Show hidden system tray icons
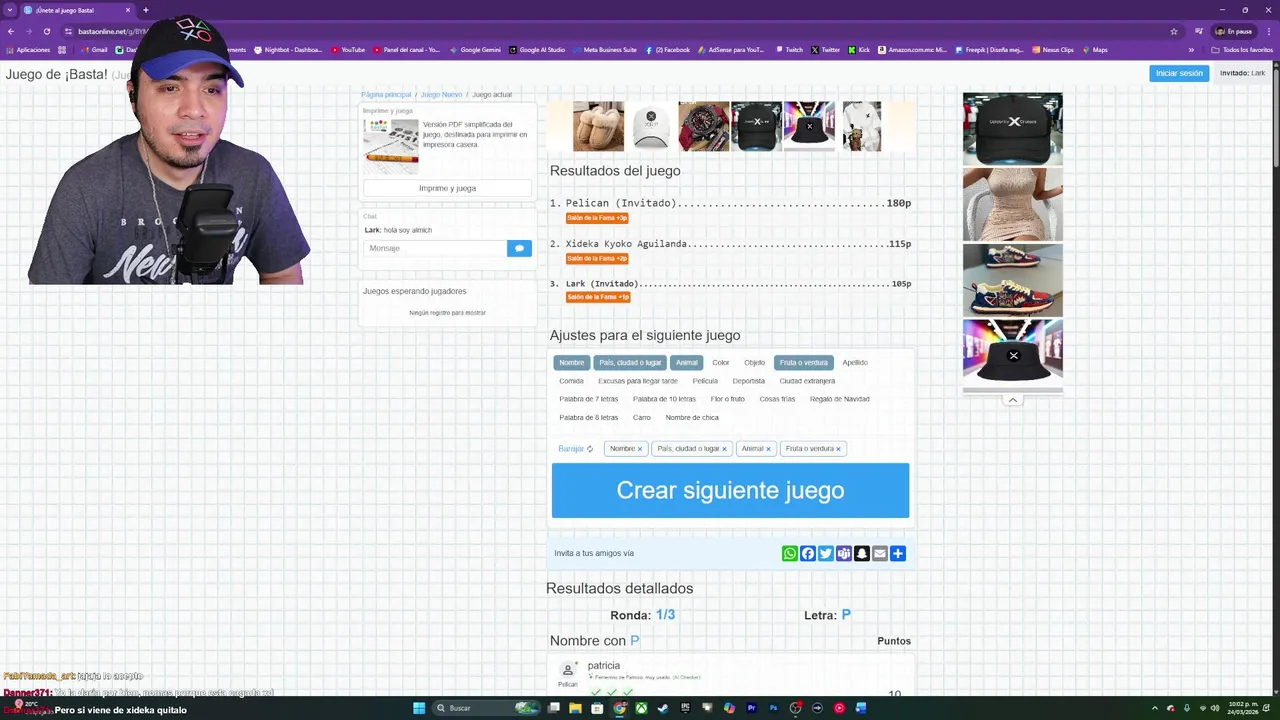The width and height of the screenshot is (1280, 720). [x=1155, y=708]
